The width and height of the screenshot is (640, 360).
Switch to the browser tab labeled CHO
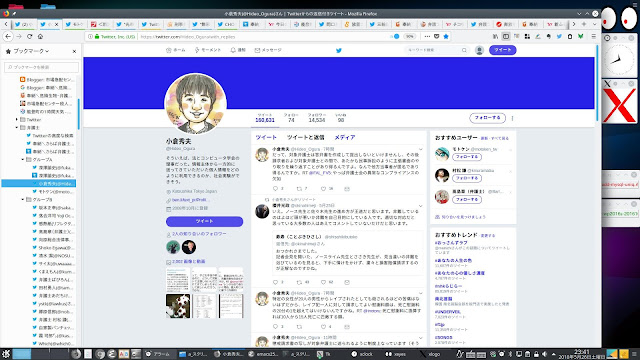coord(227,24)
